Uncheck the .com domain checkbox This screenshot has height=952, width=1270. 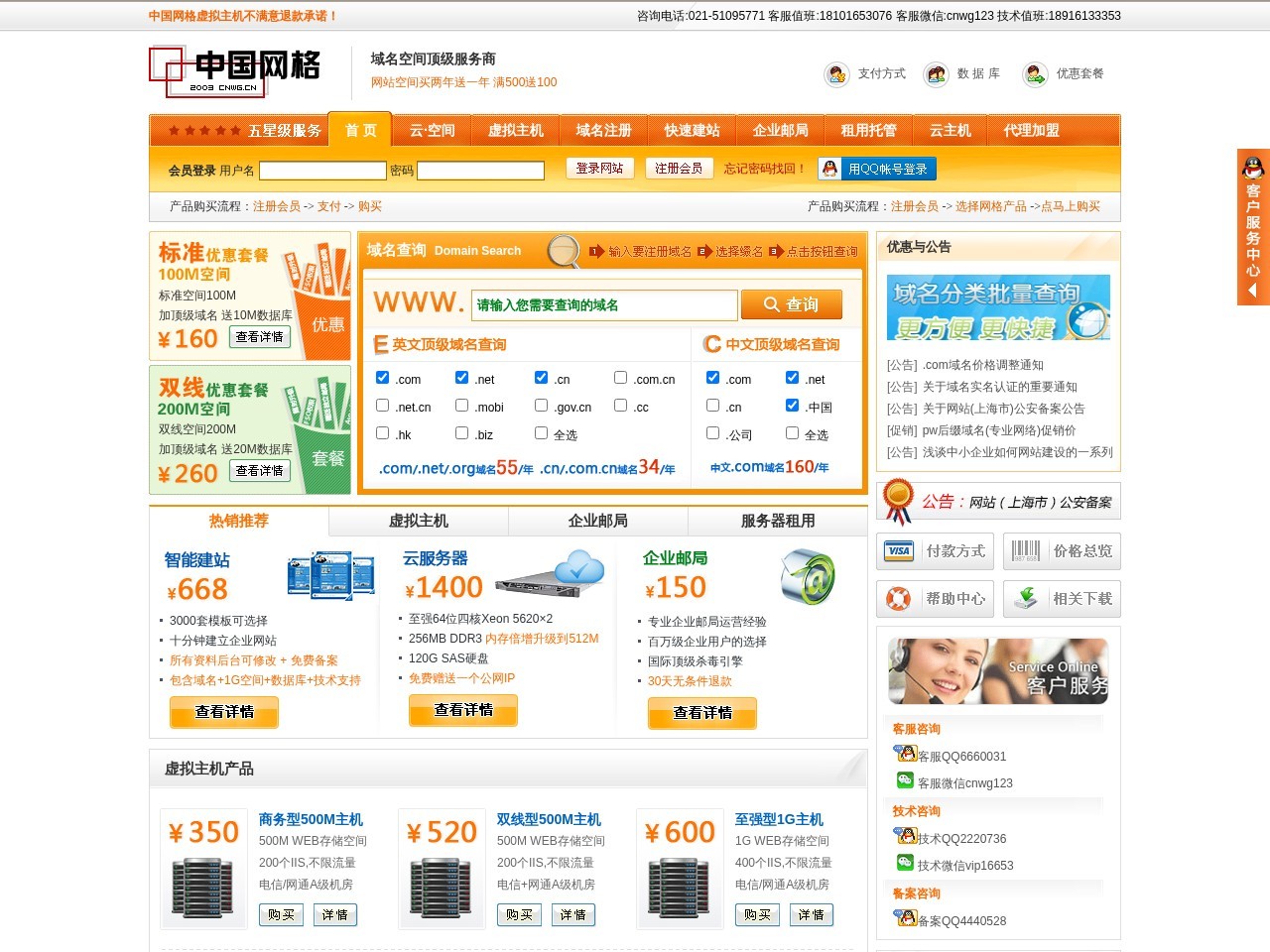(x=382, y=377)
